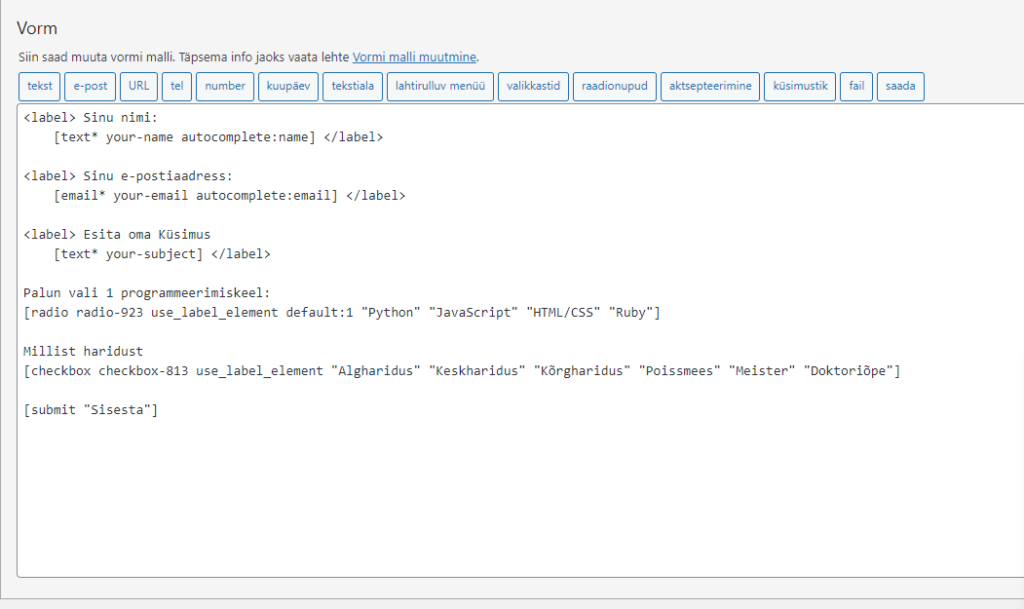This screenshot has height=609, width=1024.
Task: Click the radio-923 shortcode line in editor
Action: (340, 313)
